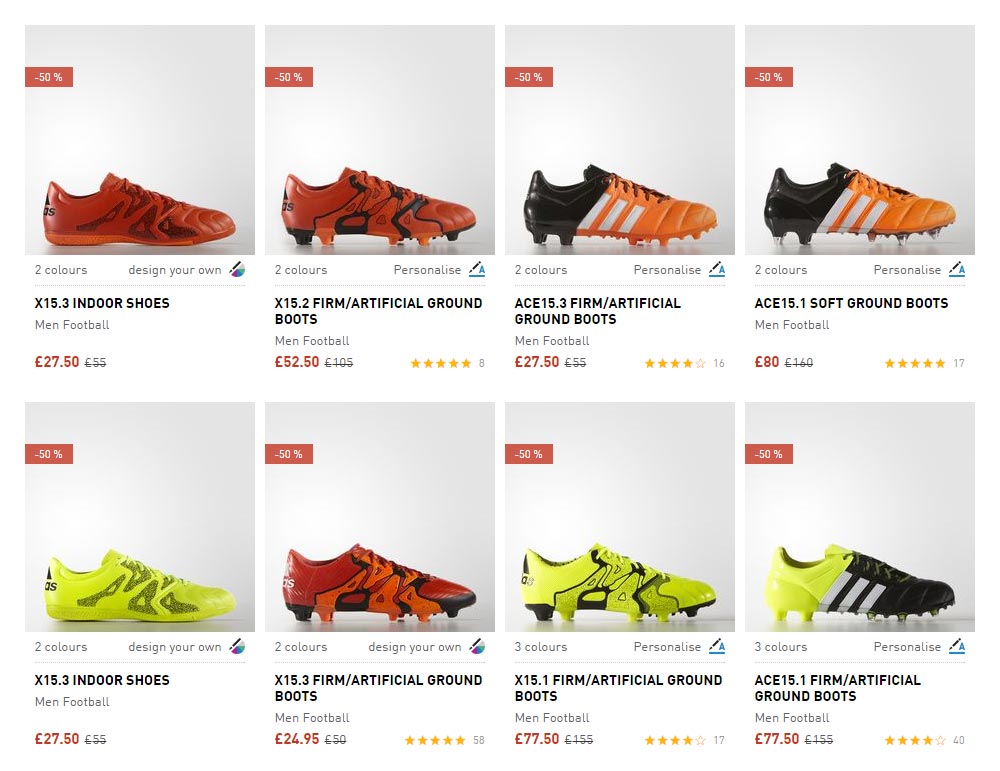Viewport: 1000px width, 771px height.
Task: Expand the 2 colours options for X15.2 boots
Action: pos(300,269)
